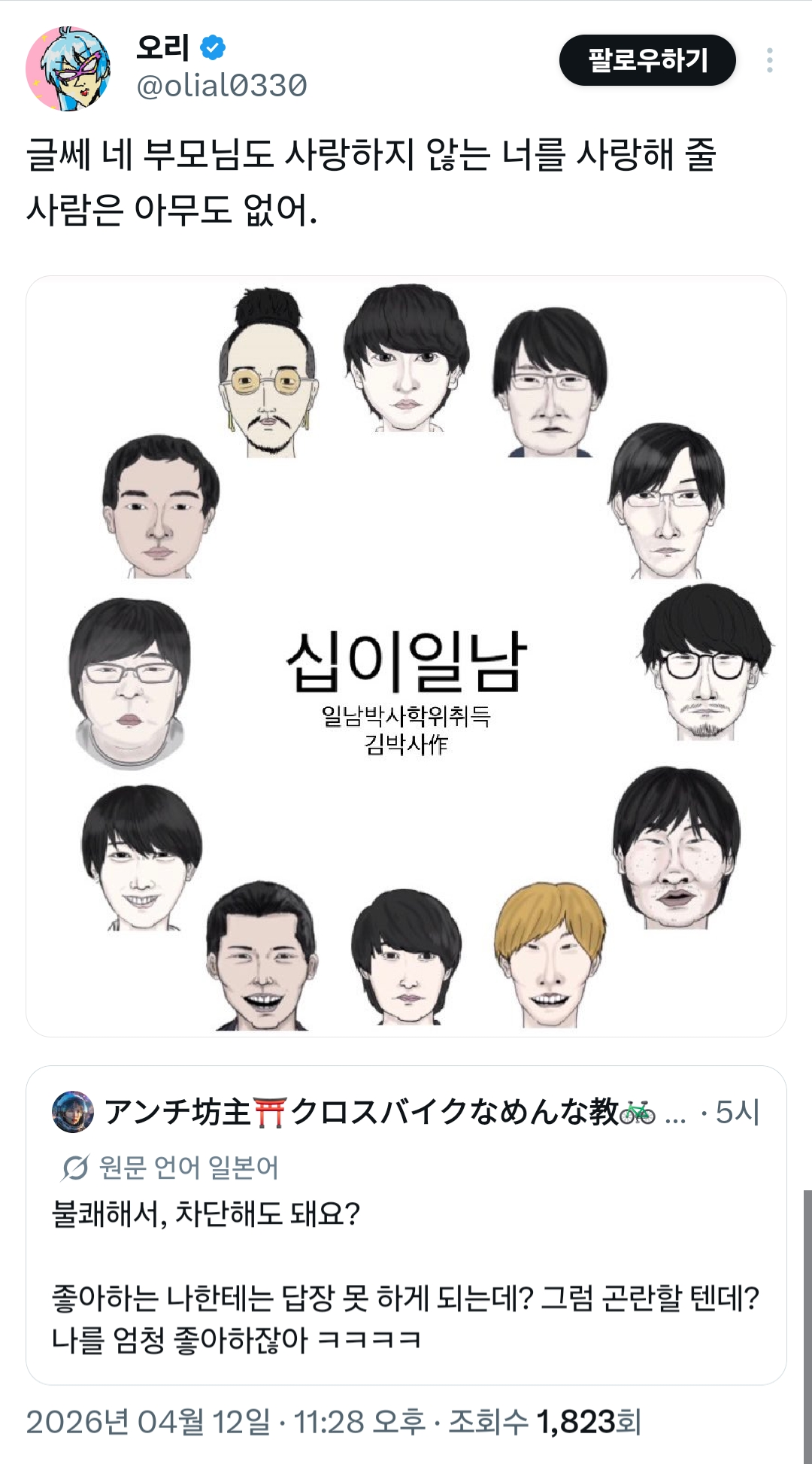
Task: Click the face with yellow glasses and bun
Action: [x=268, y=372]
